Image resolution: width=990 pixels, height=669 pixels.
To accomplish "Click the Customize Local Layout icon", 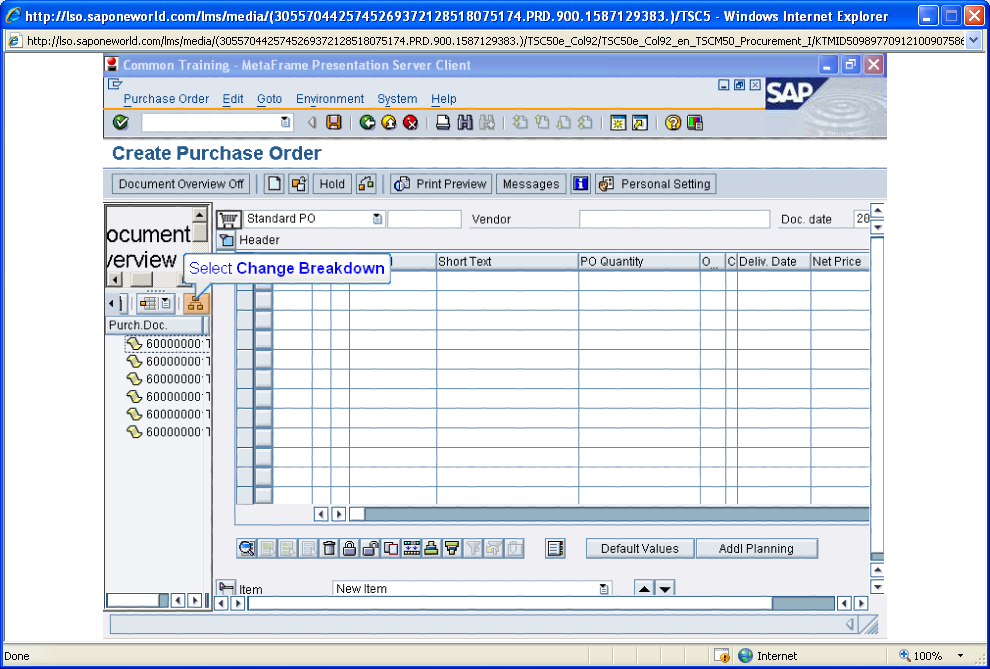I will click(x=695, y=122).
